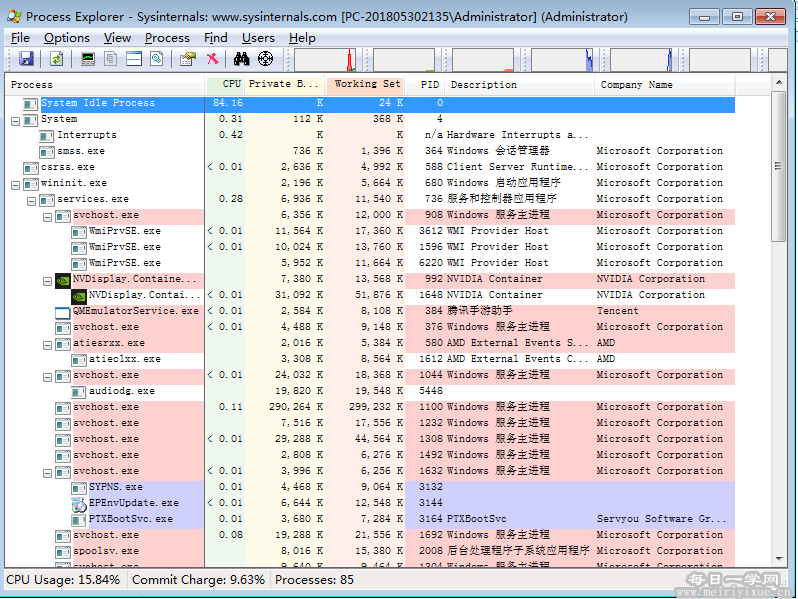Sort by the Company Name column header

coord(665,84)
